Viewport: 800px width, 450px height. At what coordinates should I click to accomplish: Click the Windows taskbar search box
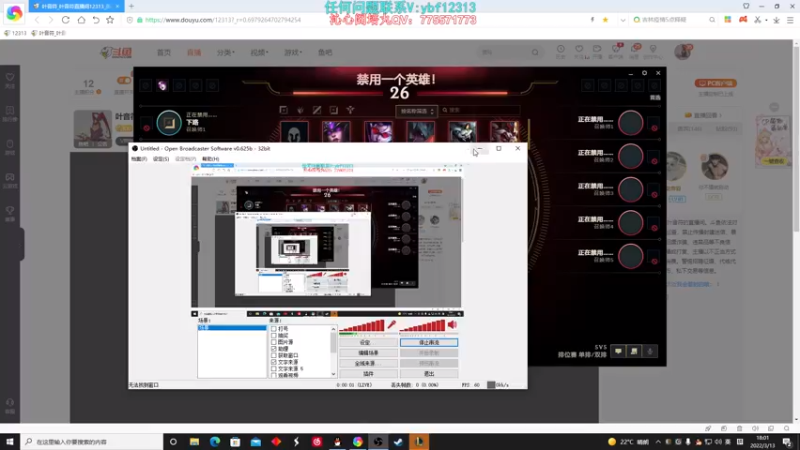point(92,442)
